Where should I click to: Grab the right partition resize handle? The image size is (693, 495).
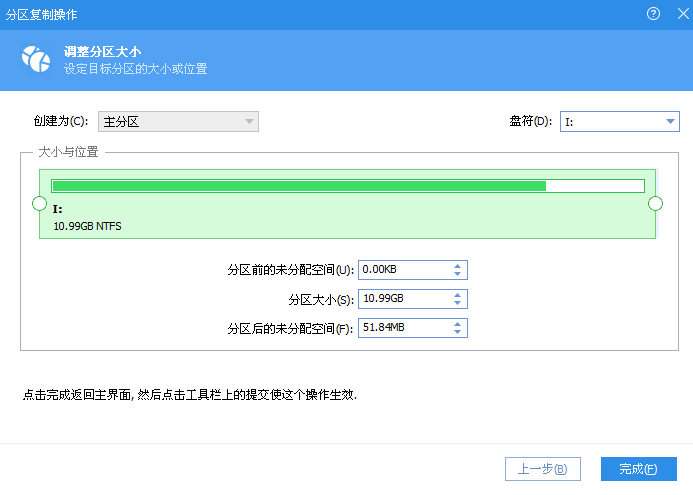click(655, 204)
